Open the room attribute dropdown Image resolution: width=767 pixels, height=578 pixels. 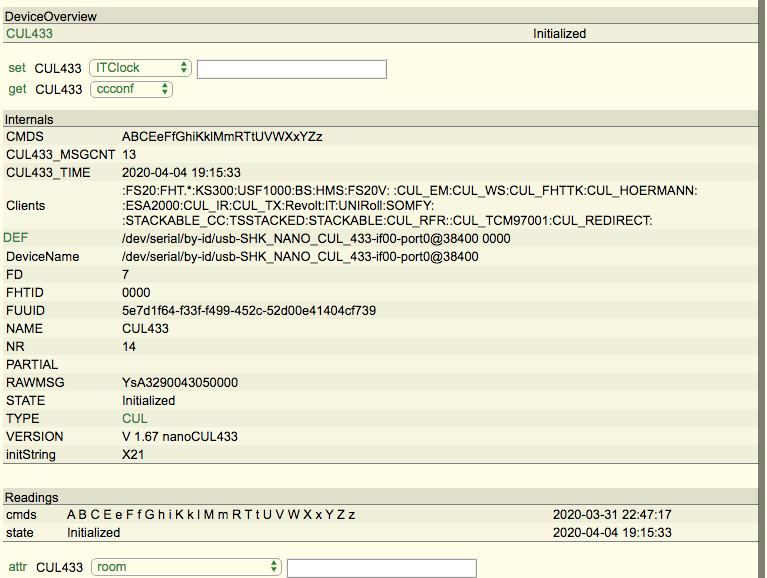click(x=186, y=567)
